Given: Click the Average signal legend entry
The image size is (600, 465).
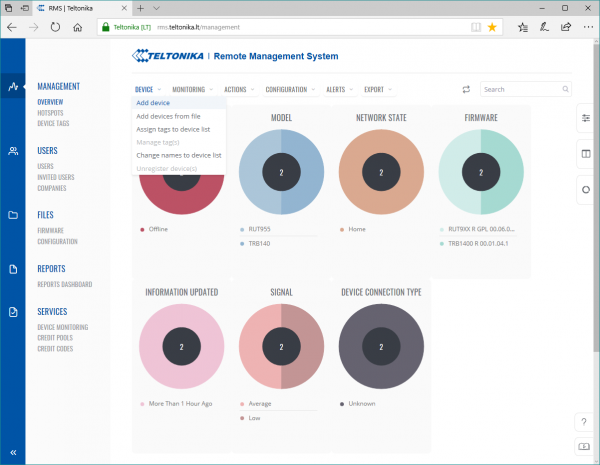Looking at the screenshot, I should click(256, 404).
